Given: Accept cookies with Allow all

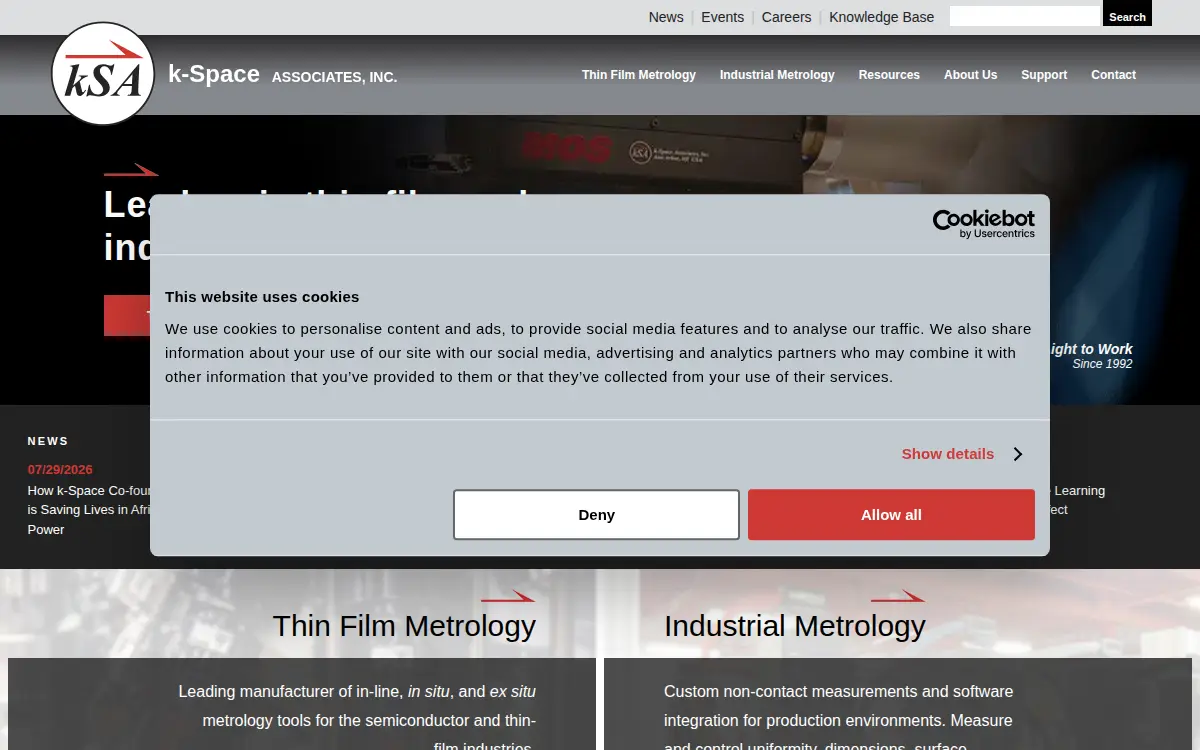Looking at the screenshot, I should click(x=891, y=515).
